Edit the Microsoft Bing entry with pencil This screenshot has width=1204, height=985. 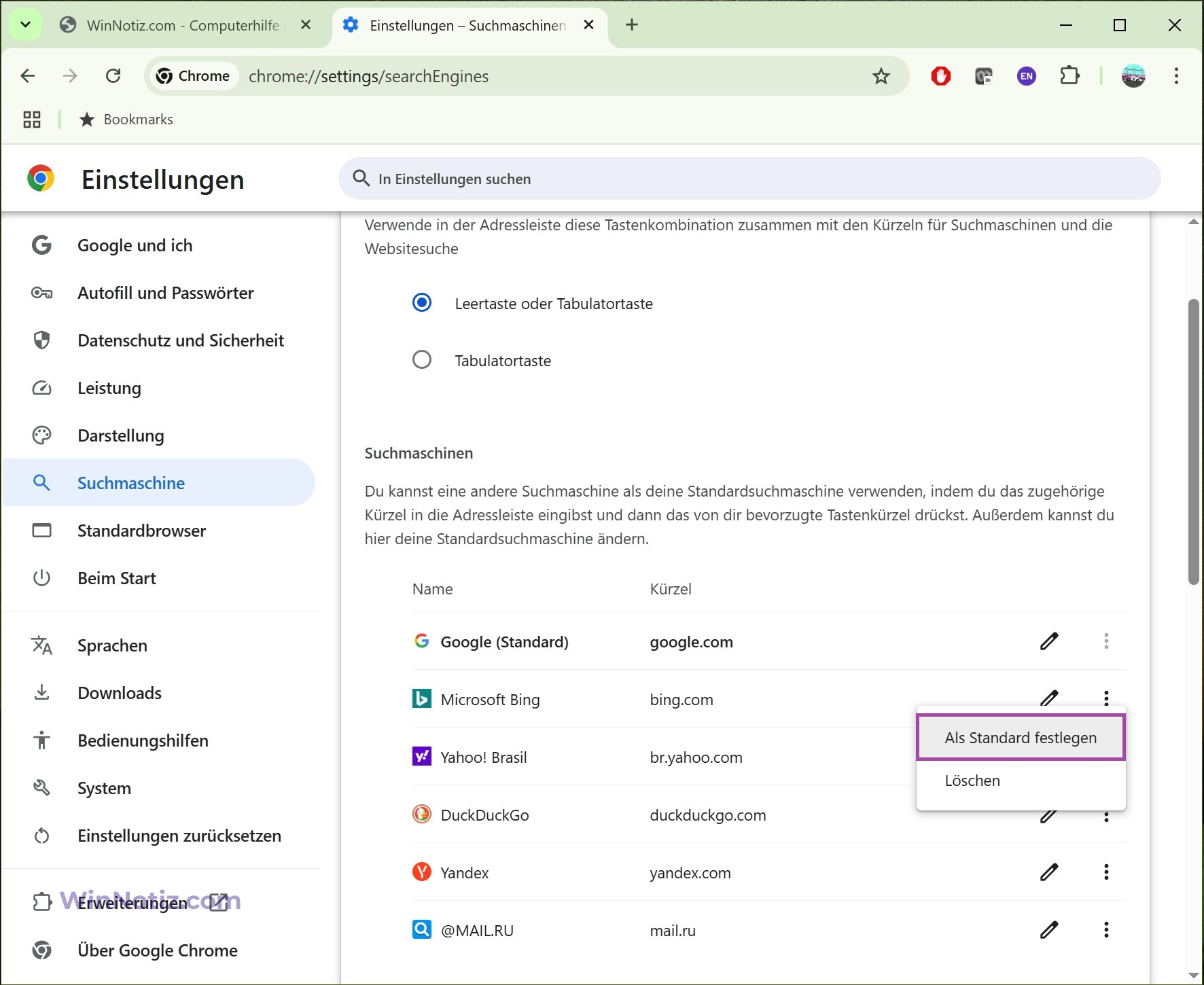pyautogui.click(x=1049, y=698)
